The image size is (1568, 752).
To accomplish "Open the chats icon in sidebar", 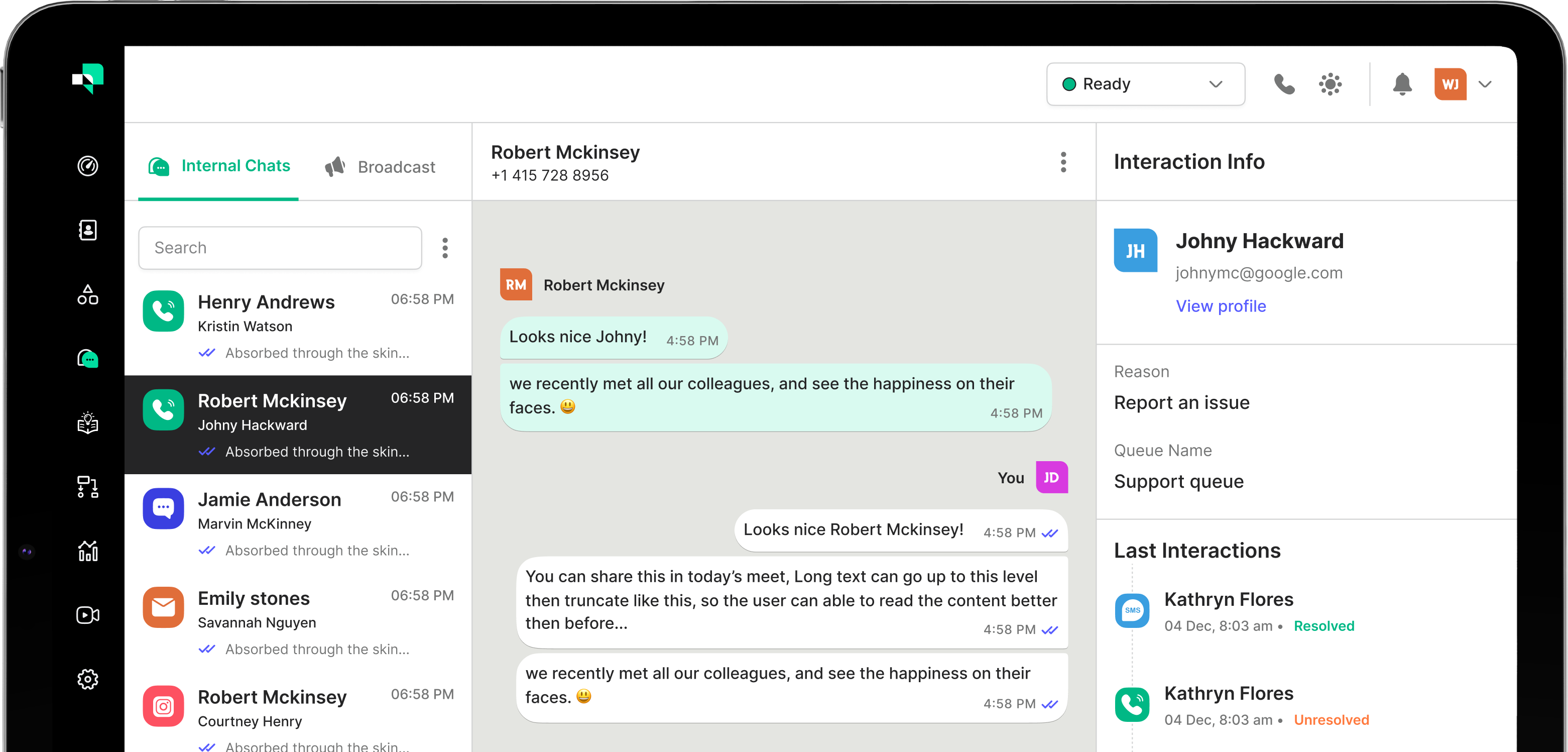I will pos(88,359).
